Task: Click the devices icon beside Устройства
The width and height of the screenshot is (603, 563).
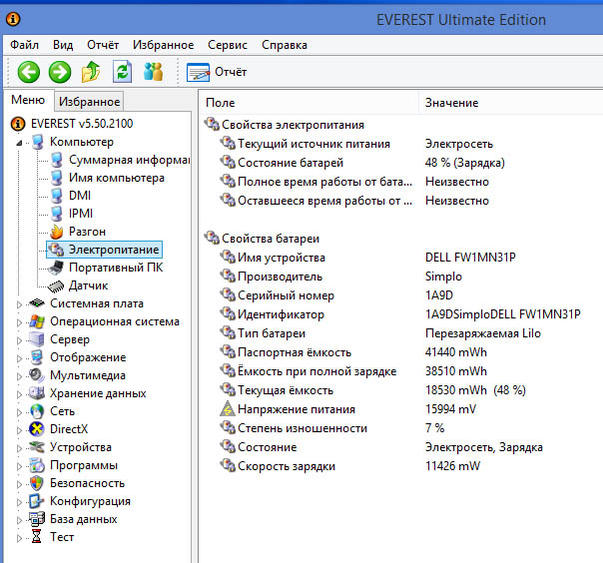Action: point(37,447)
